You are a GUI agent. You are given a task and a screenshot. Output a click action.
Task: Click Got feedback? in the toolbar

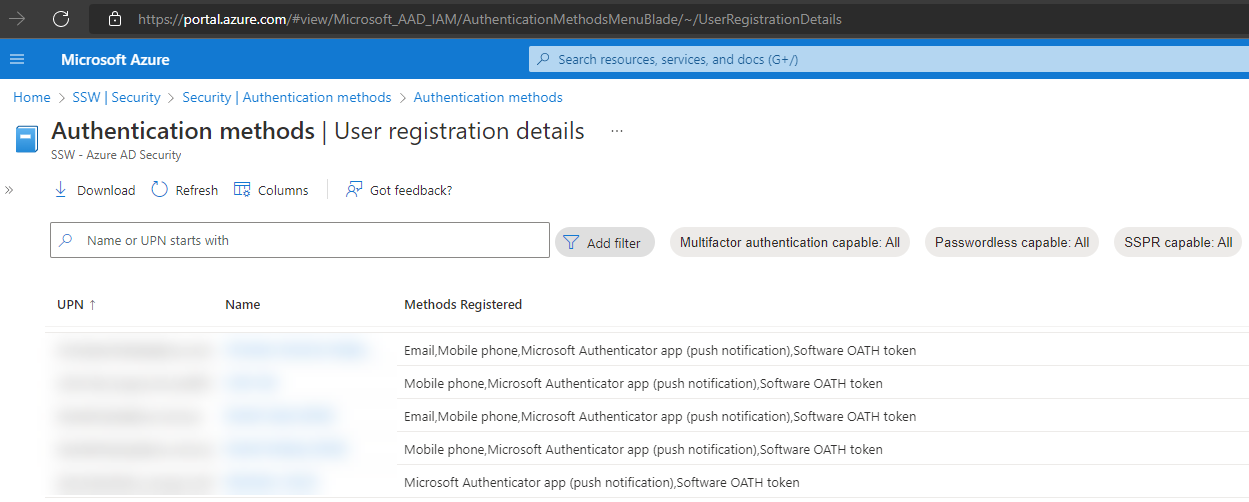399,190
